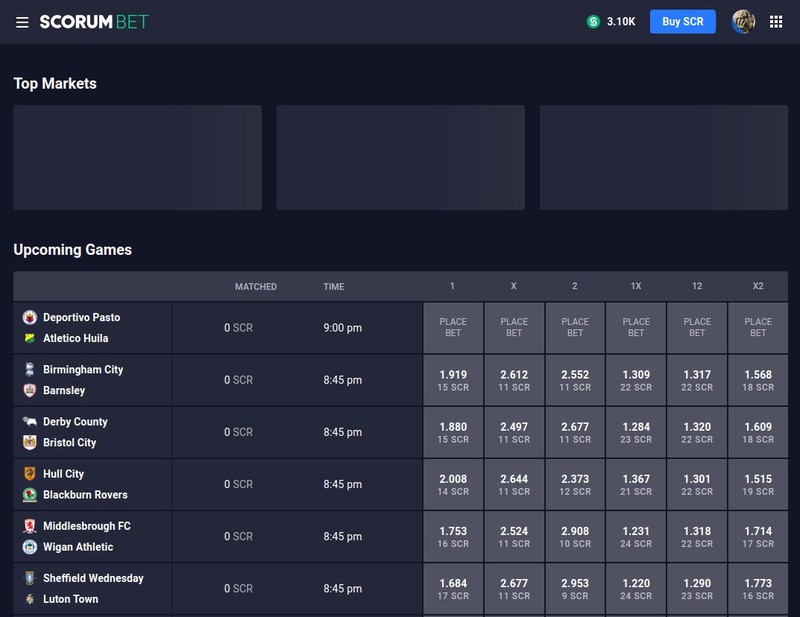Select Hull City win odds 2.008

[453, 484]
